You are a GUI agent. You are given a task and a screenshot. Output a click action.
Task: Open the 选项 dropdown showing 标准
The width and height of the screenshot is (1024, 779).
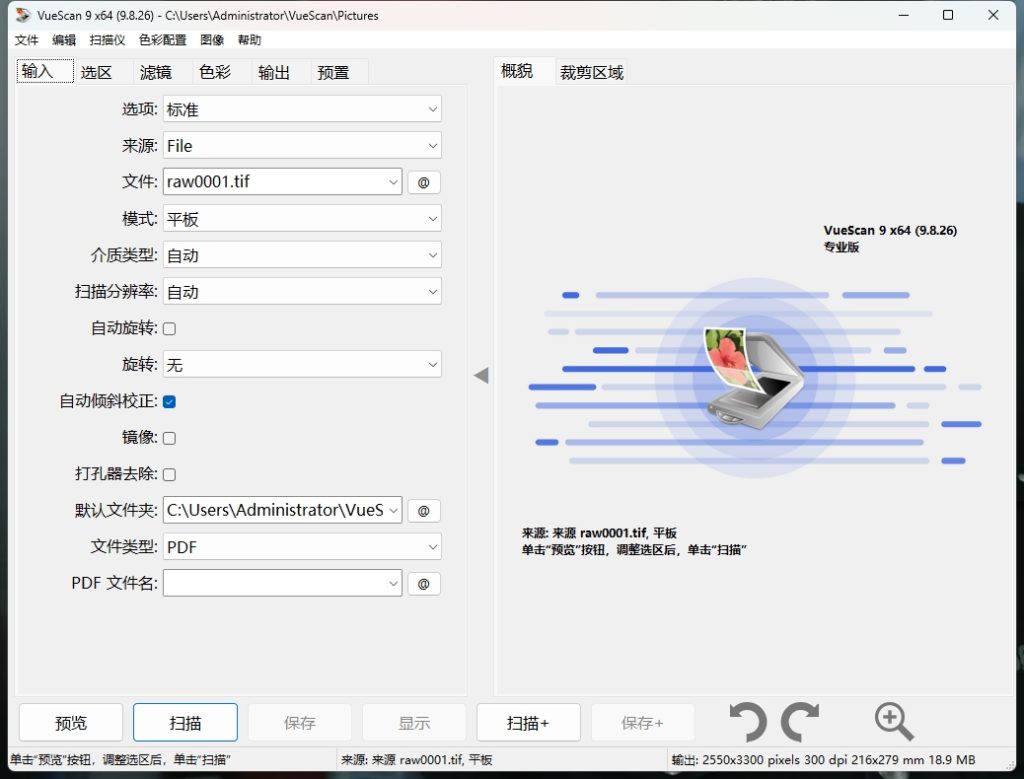coord(302,109)
